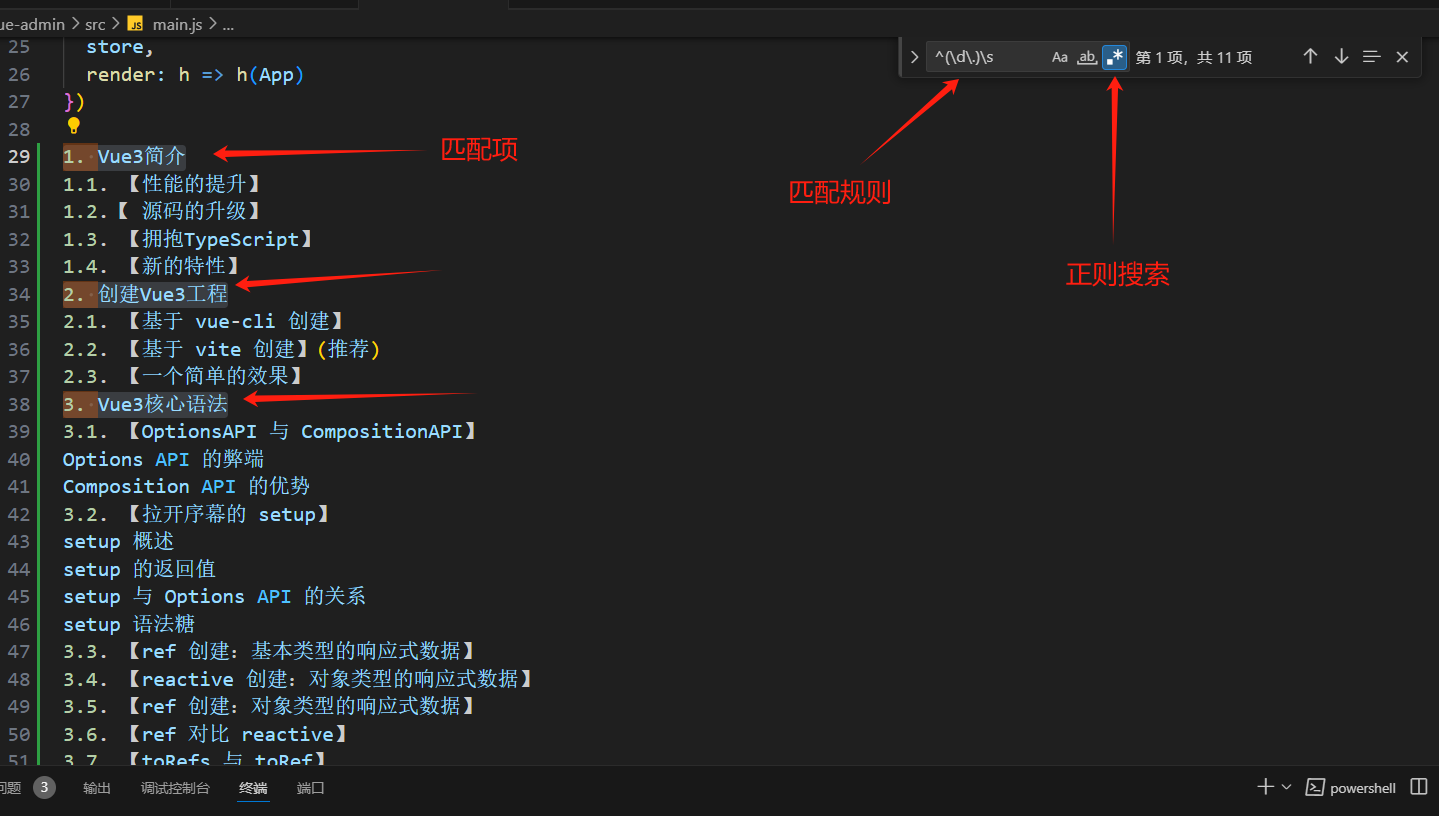Click line number 29 in the gutter
This screenshot has width=1439, height=816.
[19, 156]
